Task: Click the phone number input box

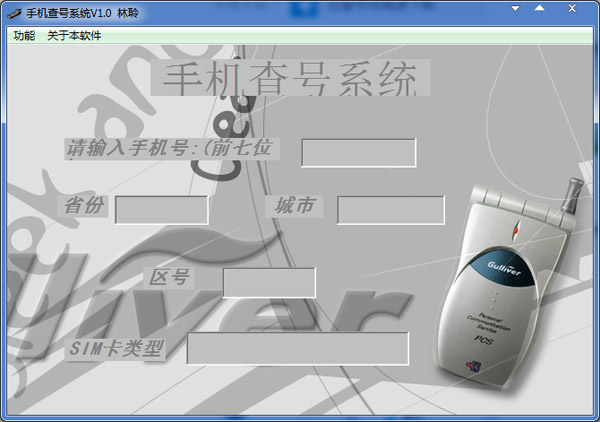Action: point(358,153)
